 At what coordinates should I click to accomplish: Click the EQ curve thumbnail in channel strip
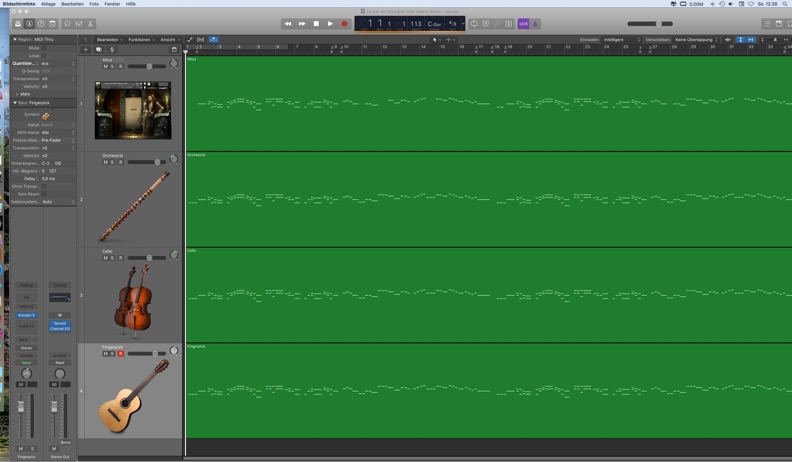click(x=60, y=297)
